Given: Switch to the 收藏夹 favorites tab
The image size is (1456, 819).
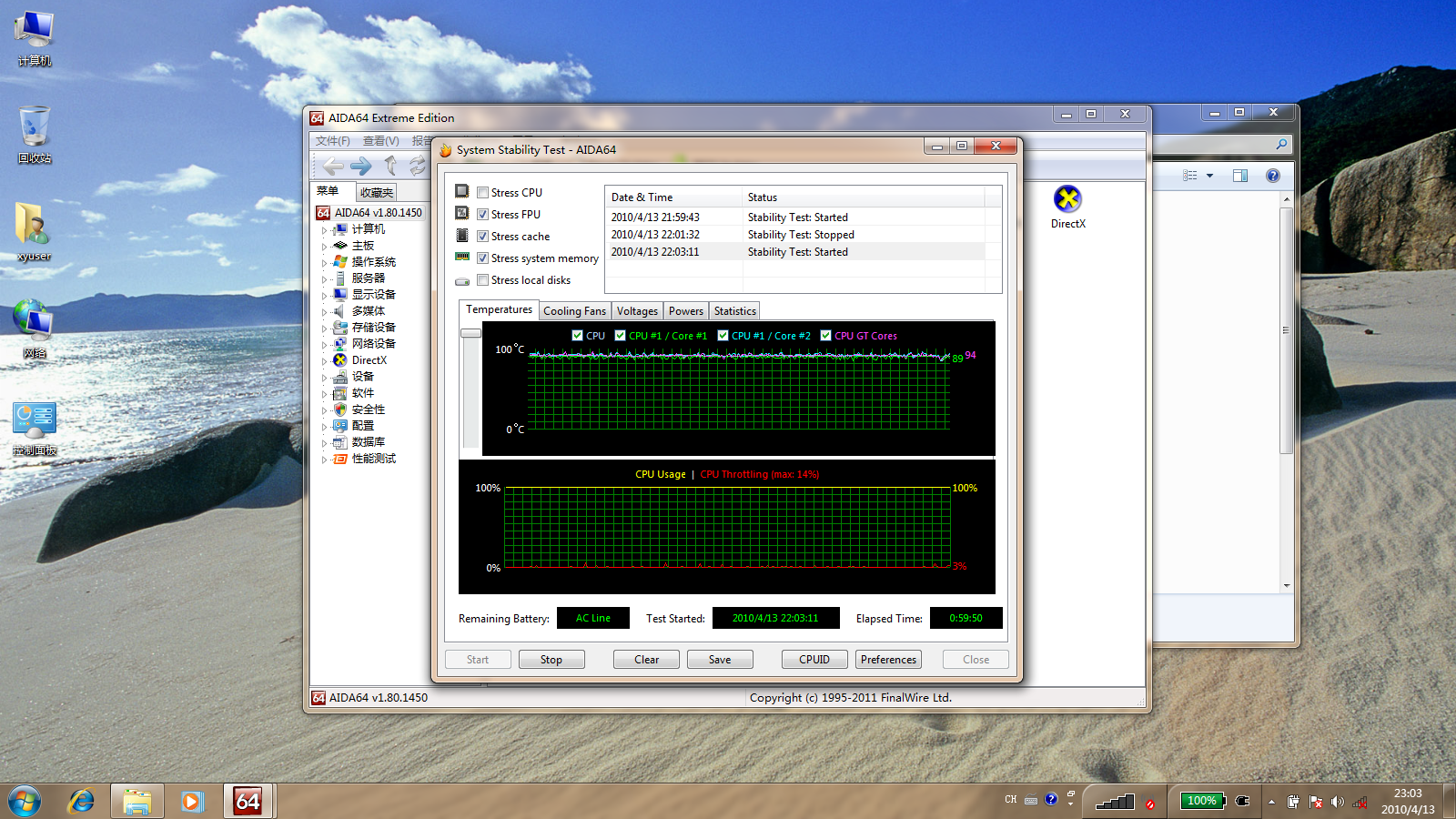Looking at the screenshot, I should click(x=376, y=193).
